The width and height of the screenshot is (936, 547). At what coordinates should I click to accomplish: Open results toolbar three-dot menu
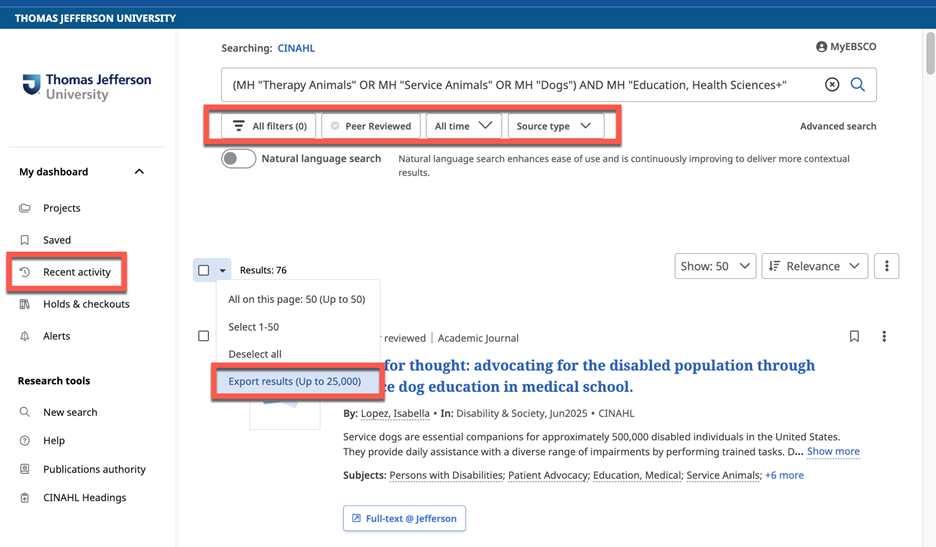(886, 266)
